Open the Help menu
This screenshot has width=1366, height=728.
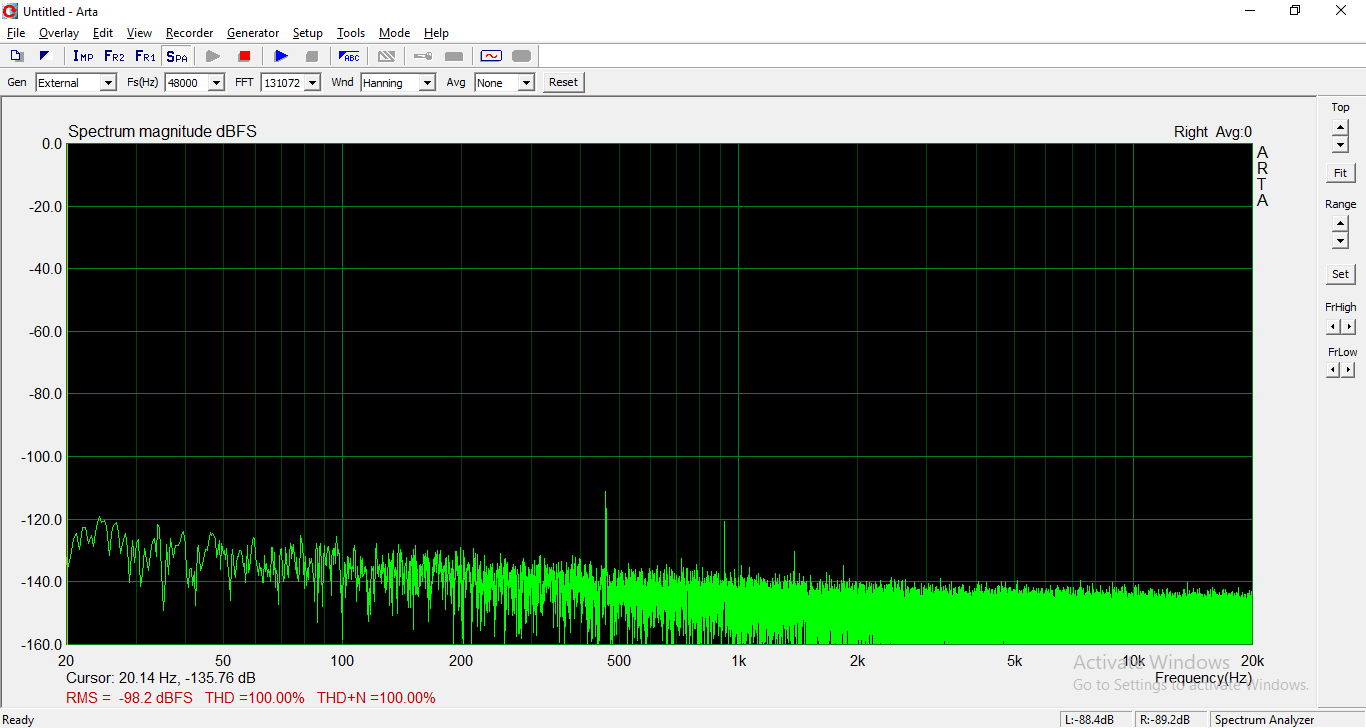coord(436,33)
